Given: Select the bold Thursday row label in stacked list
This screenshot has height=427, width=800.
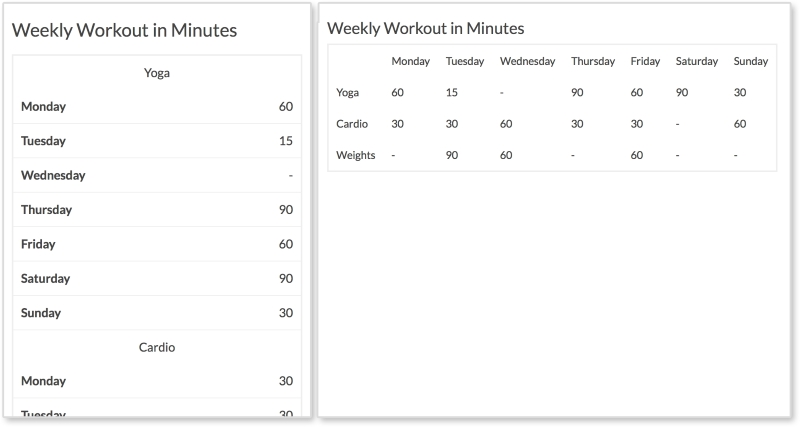Looking at the screenshot, I should [x=46, y=210].
